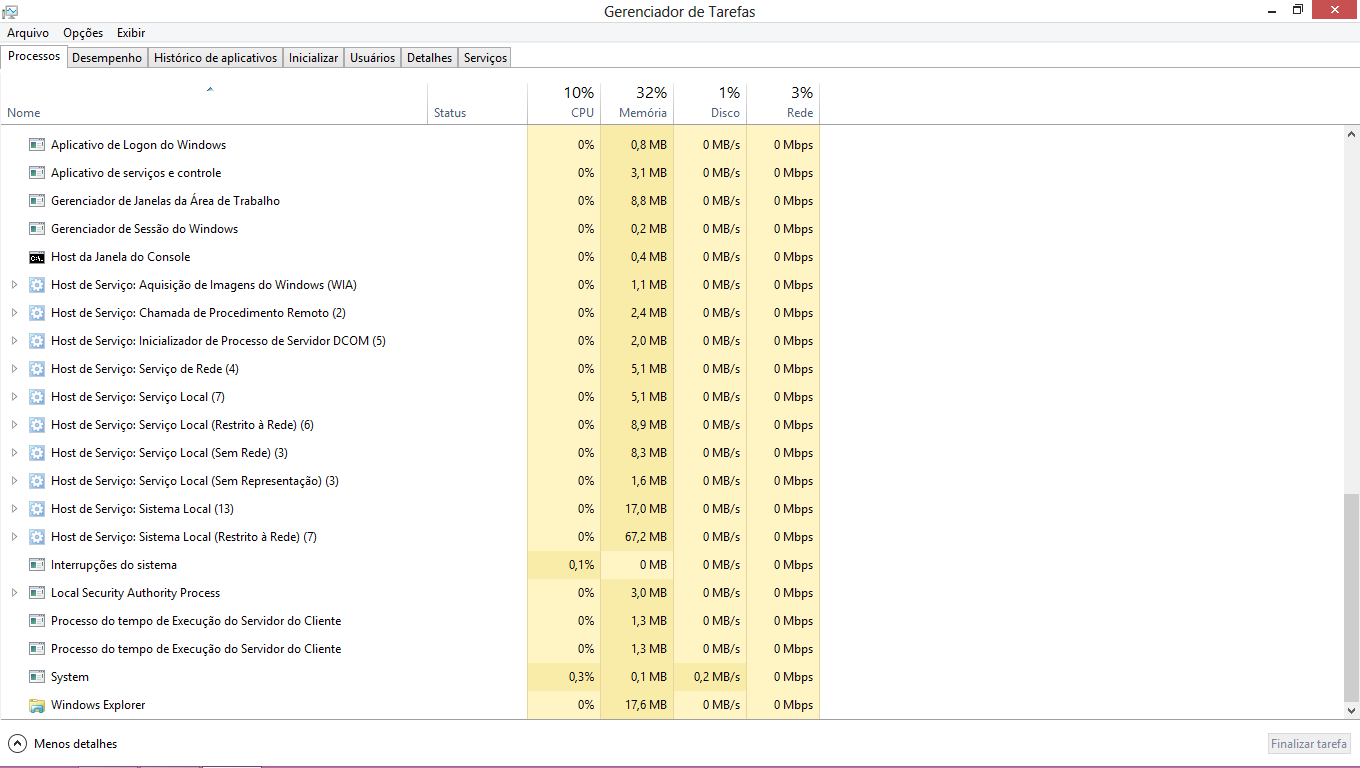Open the Opções menu
Image resolution: width=1360 pixels, height=768 pixels.
pyautogui.click(x=83, y=33)
